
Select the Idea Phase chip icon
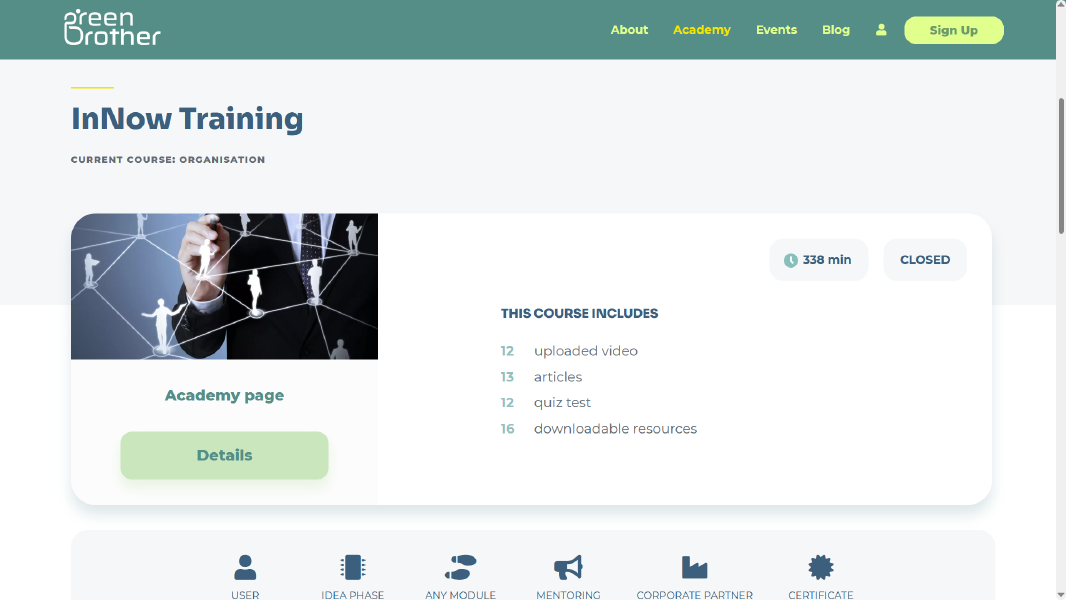353,567
